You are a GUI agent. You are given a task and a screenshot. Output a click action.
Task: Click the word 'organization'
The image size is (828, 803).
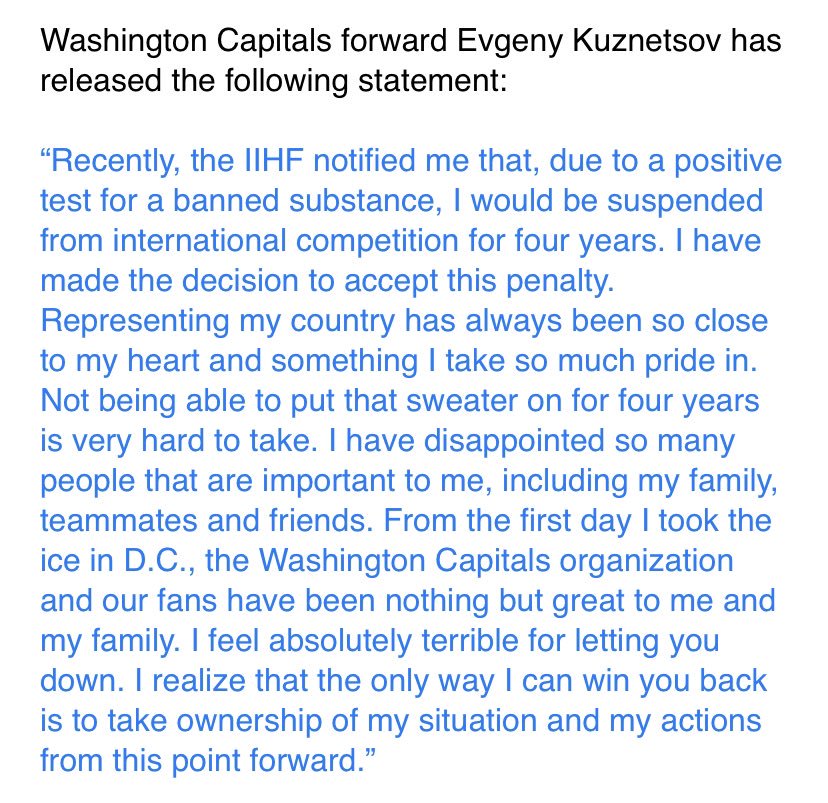tap(646, 562)
